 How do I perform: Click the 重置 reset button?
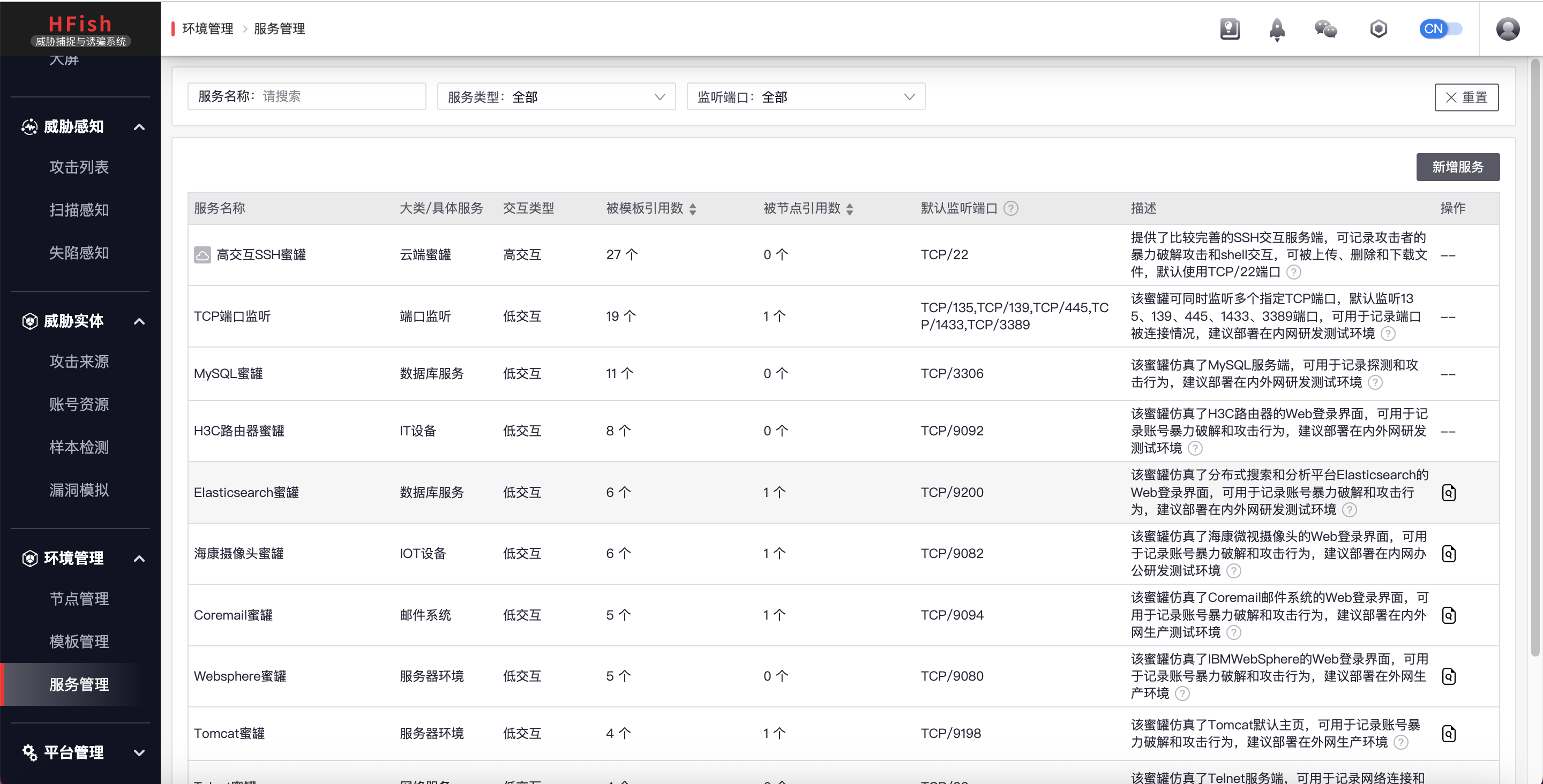point(1466,97)
